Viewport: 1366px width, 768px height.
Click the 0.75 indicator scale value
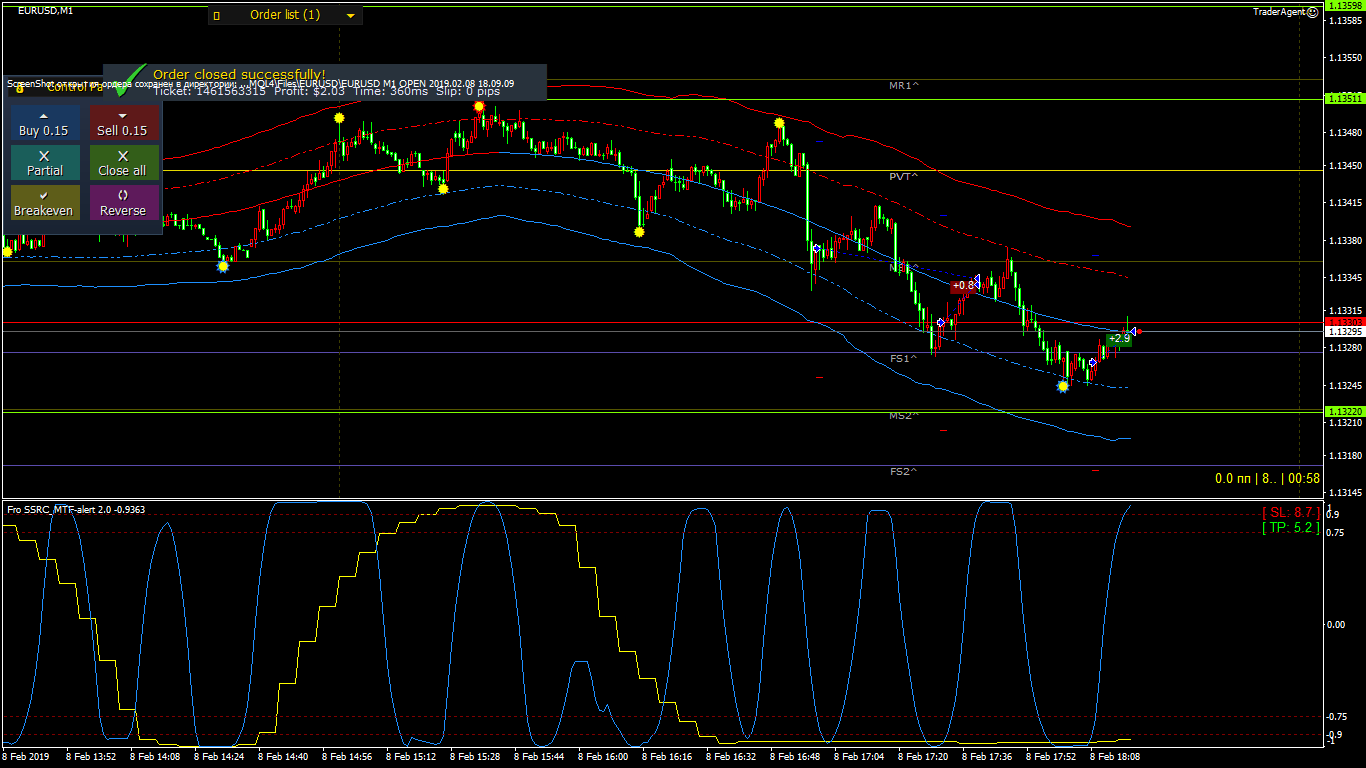(1335, 533)
